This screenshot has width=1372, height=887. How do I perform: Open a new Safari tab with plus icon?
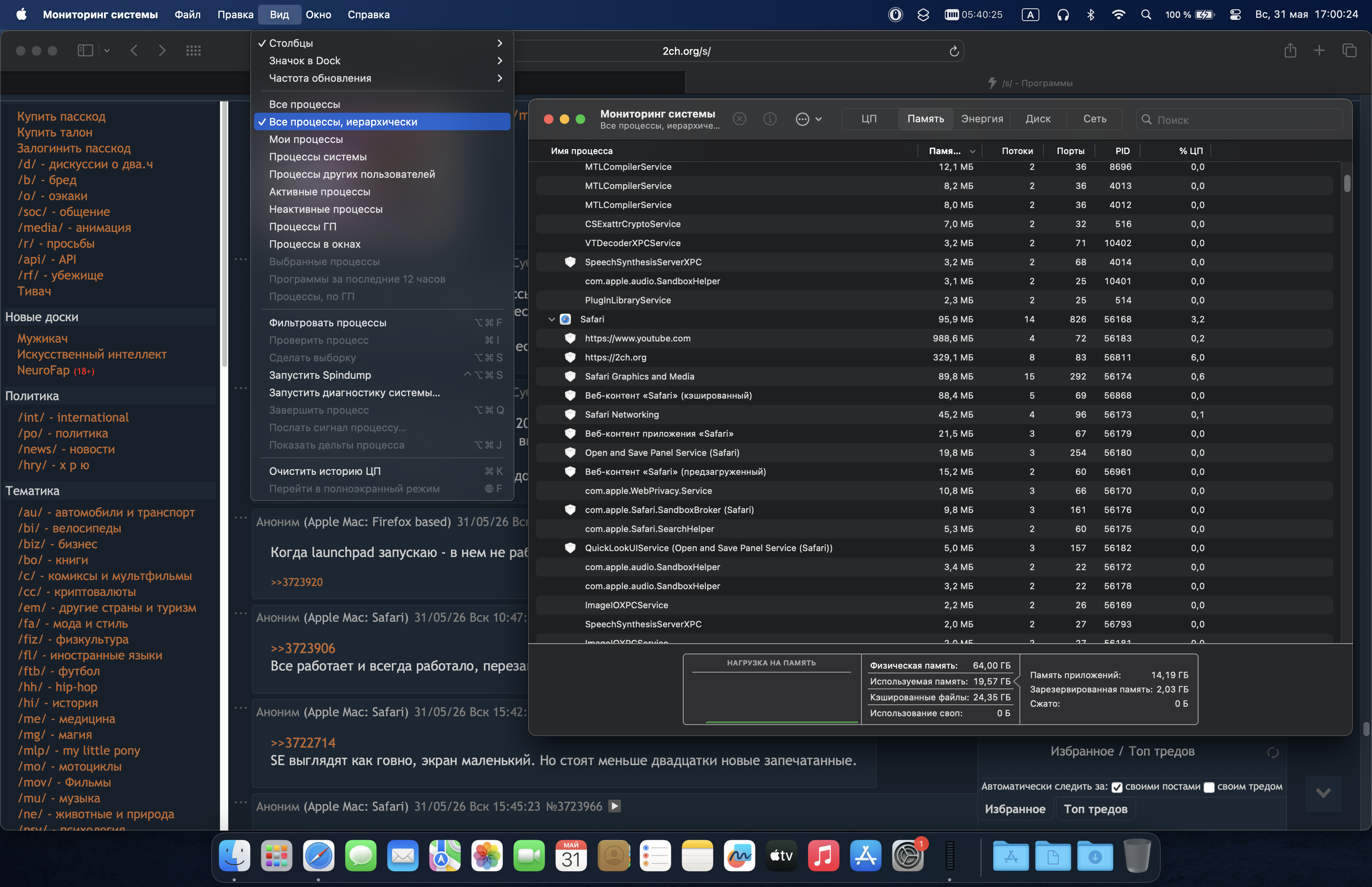[1319, 51]
